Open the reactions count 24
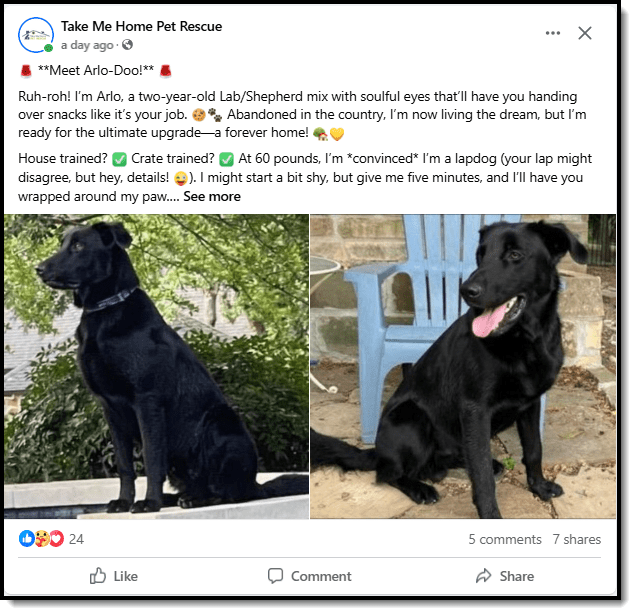Image resolution: width=636 pixels, height=615 pixels. coord(76,539)
